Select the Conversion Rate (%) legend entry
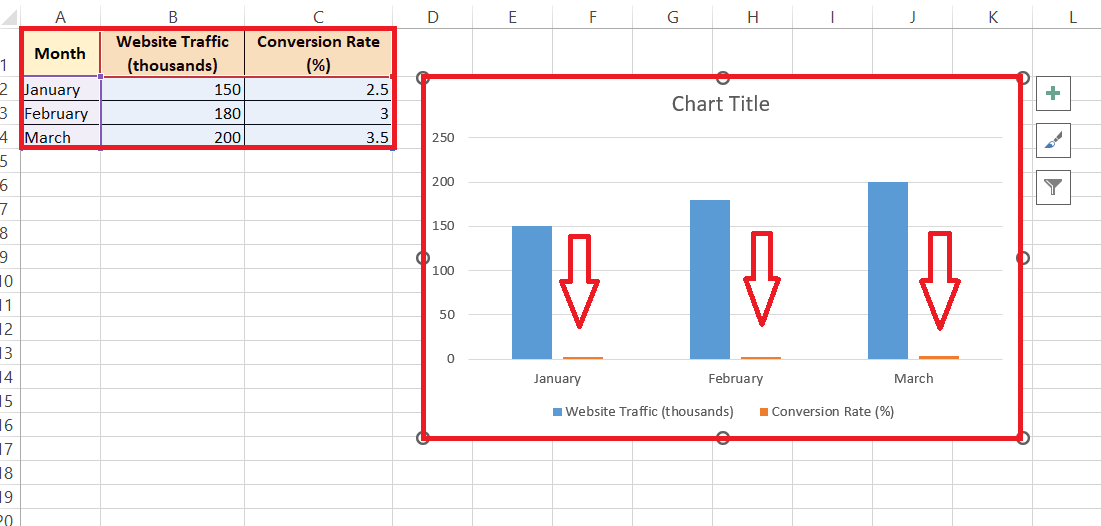 coord(826,412)
